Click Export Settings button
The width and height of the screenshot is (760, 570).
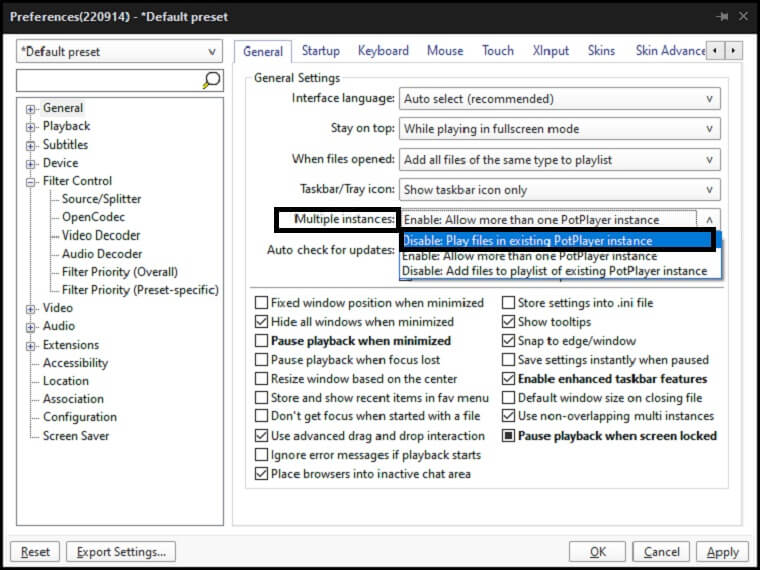pos(121,552)
